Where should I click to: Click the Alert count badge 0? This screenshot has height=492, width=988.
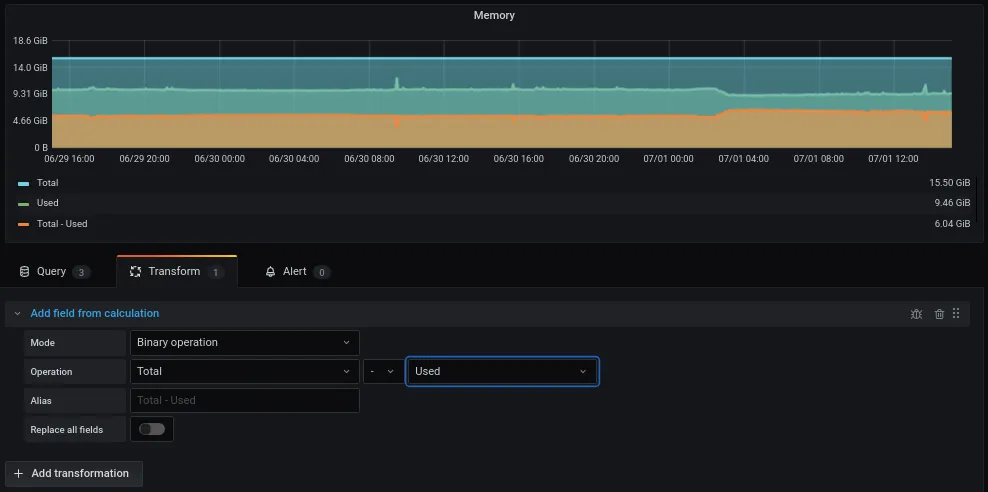pos(322,273)
